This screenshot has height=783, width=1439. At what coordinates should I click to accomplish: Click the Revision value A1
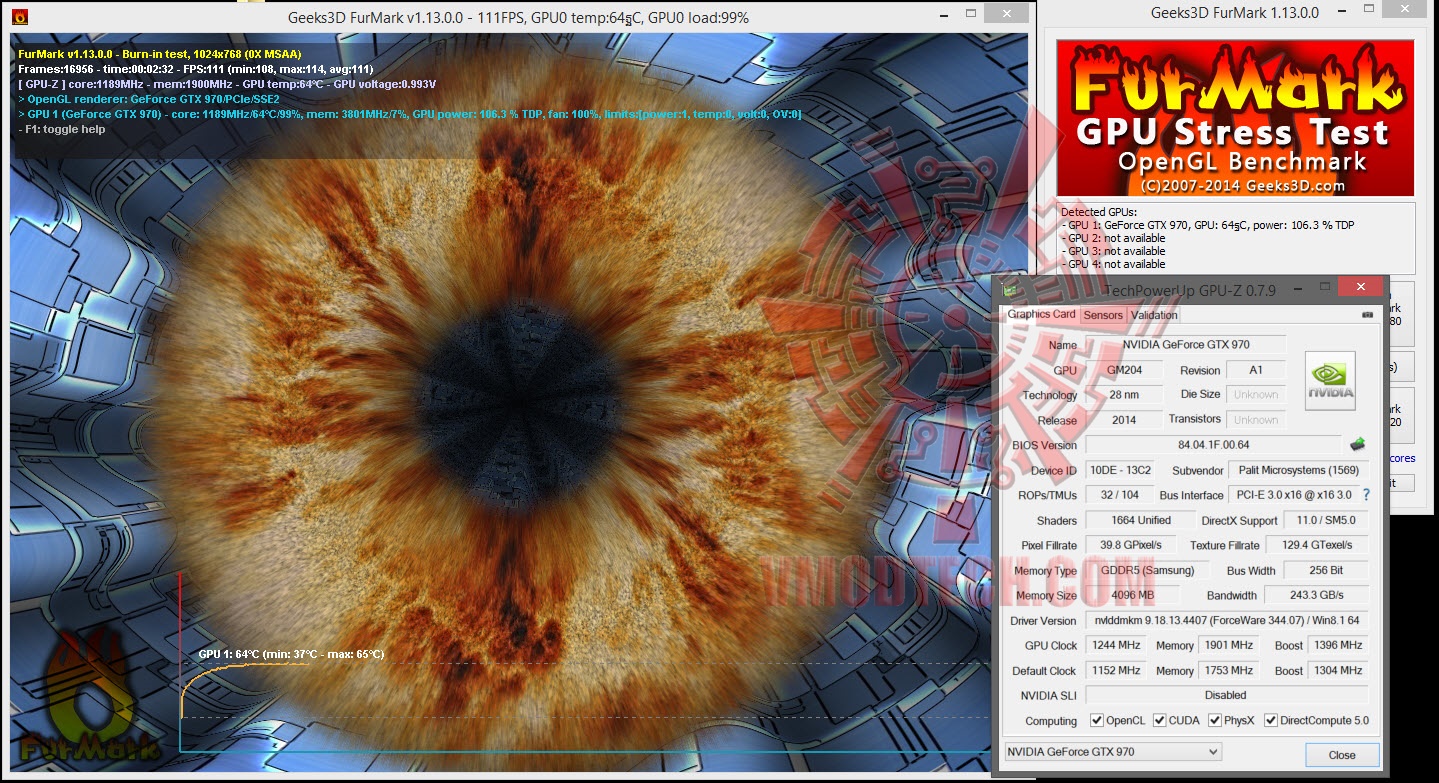[x=1255, y=370]
